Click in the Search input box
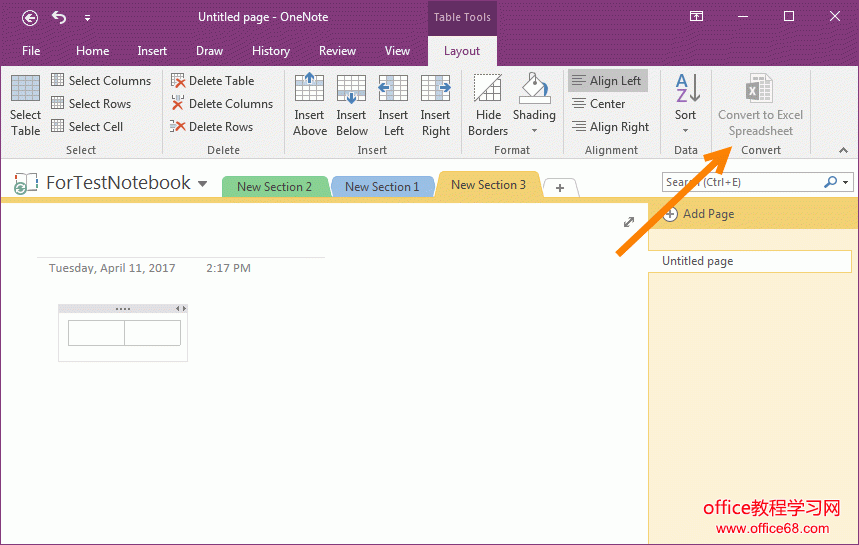The width and height of the screenshot is (859, 545). click(740, 183)
